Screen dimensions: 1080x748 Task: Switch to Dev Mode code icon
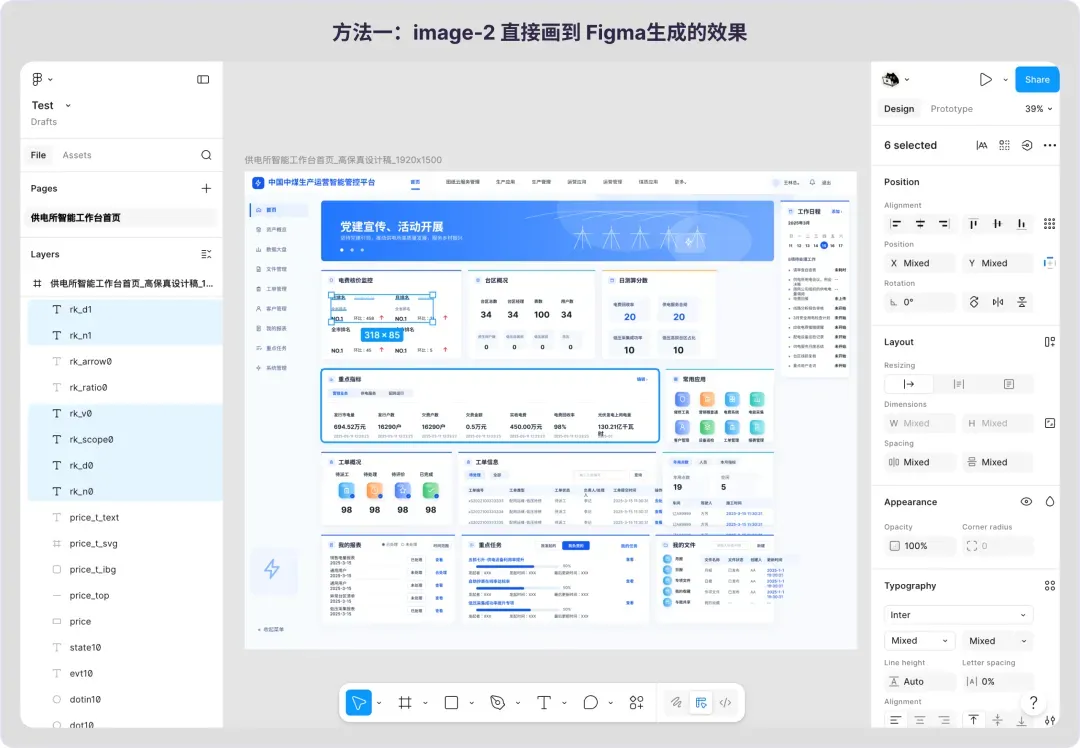(725, 703)
